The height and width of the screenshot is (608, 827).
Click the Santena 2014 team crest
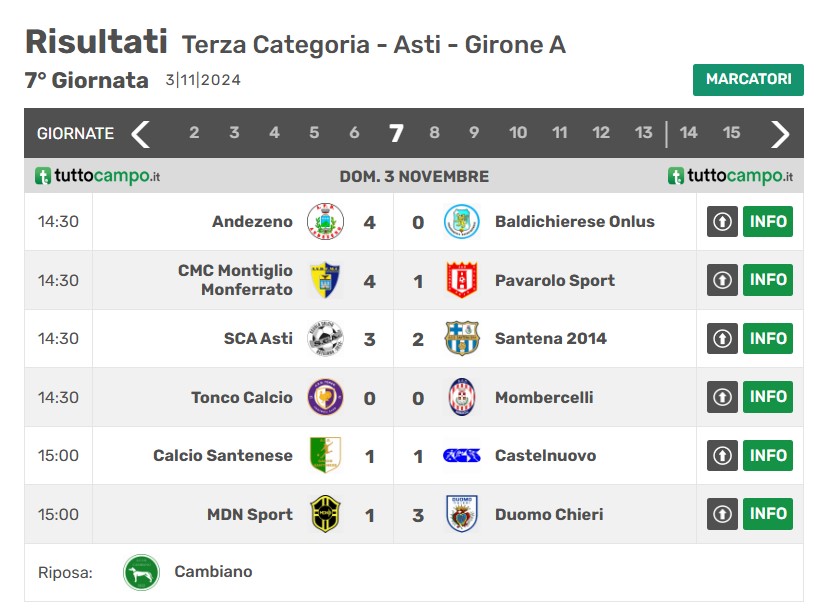click(x=461, y=338)
